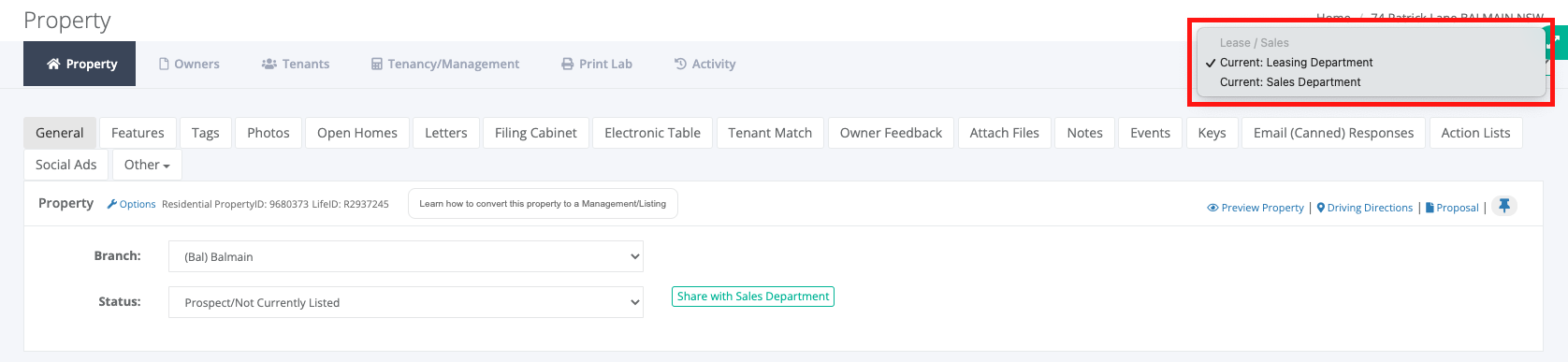Open the Activity history tab
This screenshot has height=362, width=1568.
point(705,64)
